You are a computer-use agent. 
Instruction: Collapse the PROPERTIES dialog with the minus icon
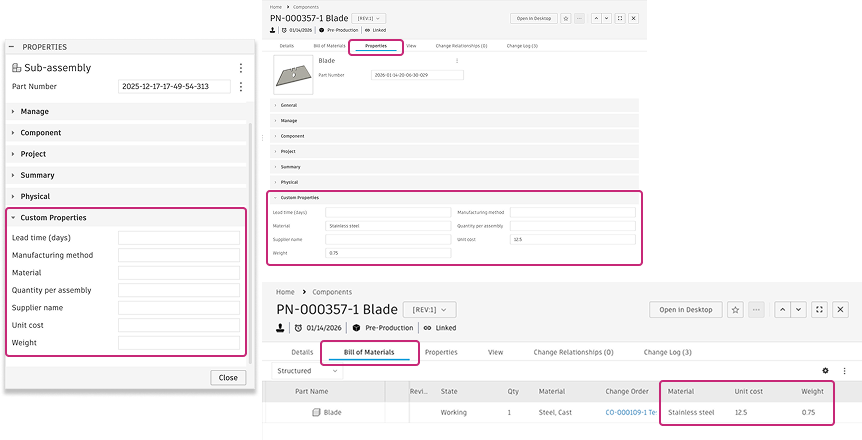(x=12, y=47)
